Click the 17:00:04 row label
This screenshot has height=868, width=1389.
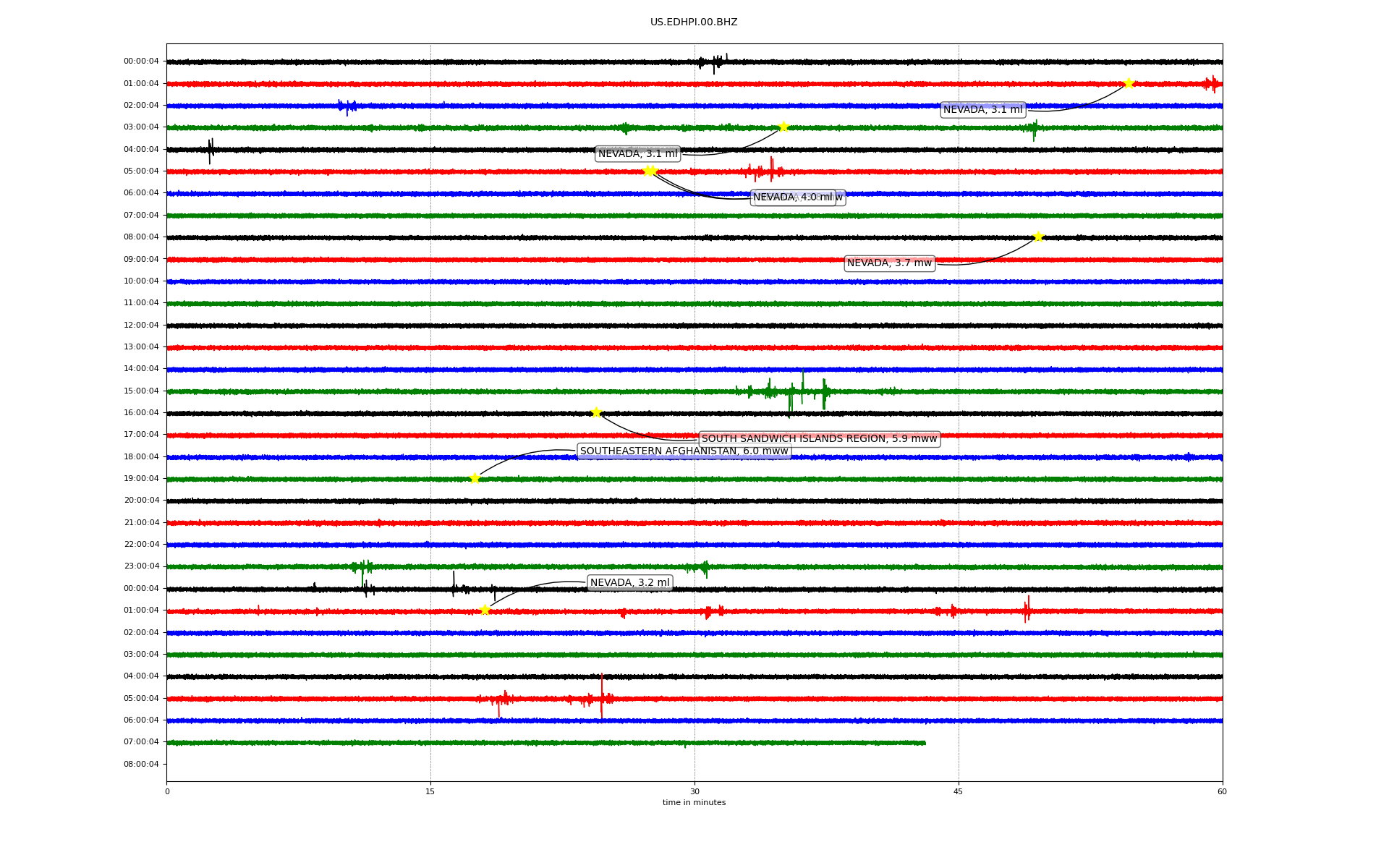[141, 435]
